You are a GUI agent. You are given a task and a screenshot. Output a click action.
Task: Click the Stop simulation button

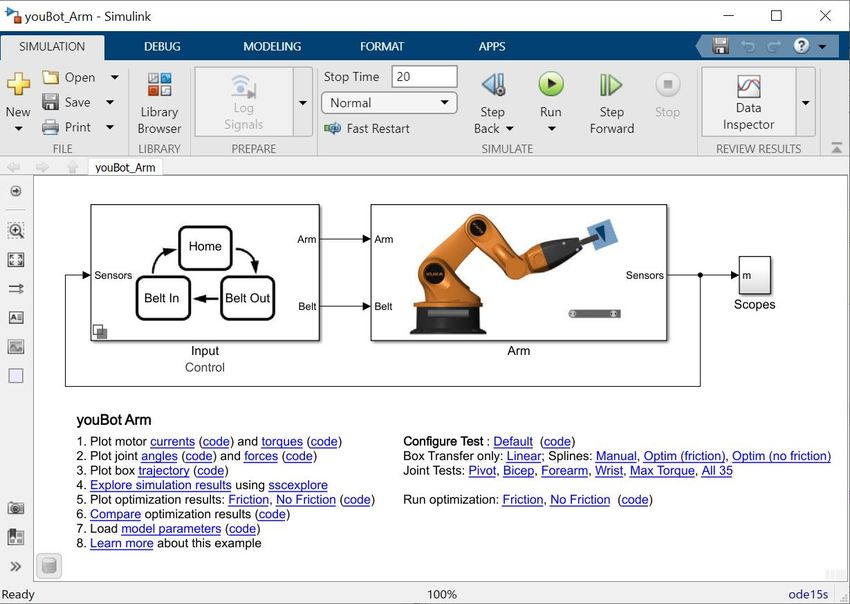click(667, 97)
